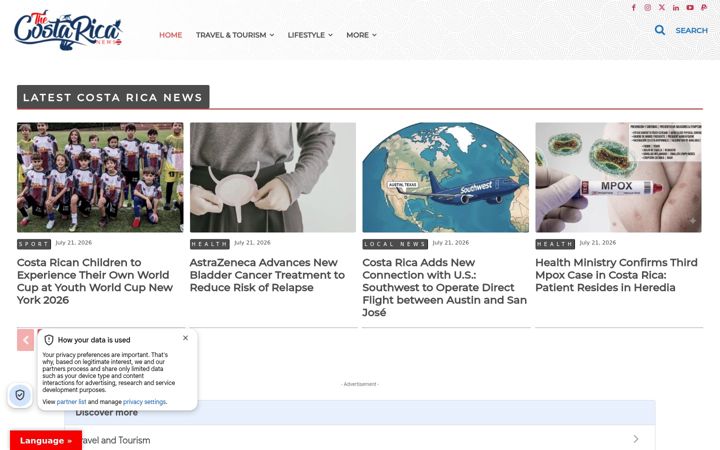The image size is (720, 450).
Task: Open the YouTube social icon
Action: (x=690, y=7)
